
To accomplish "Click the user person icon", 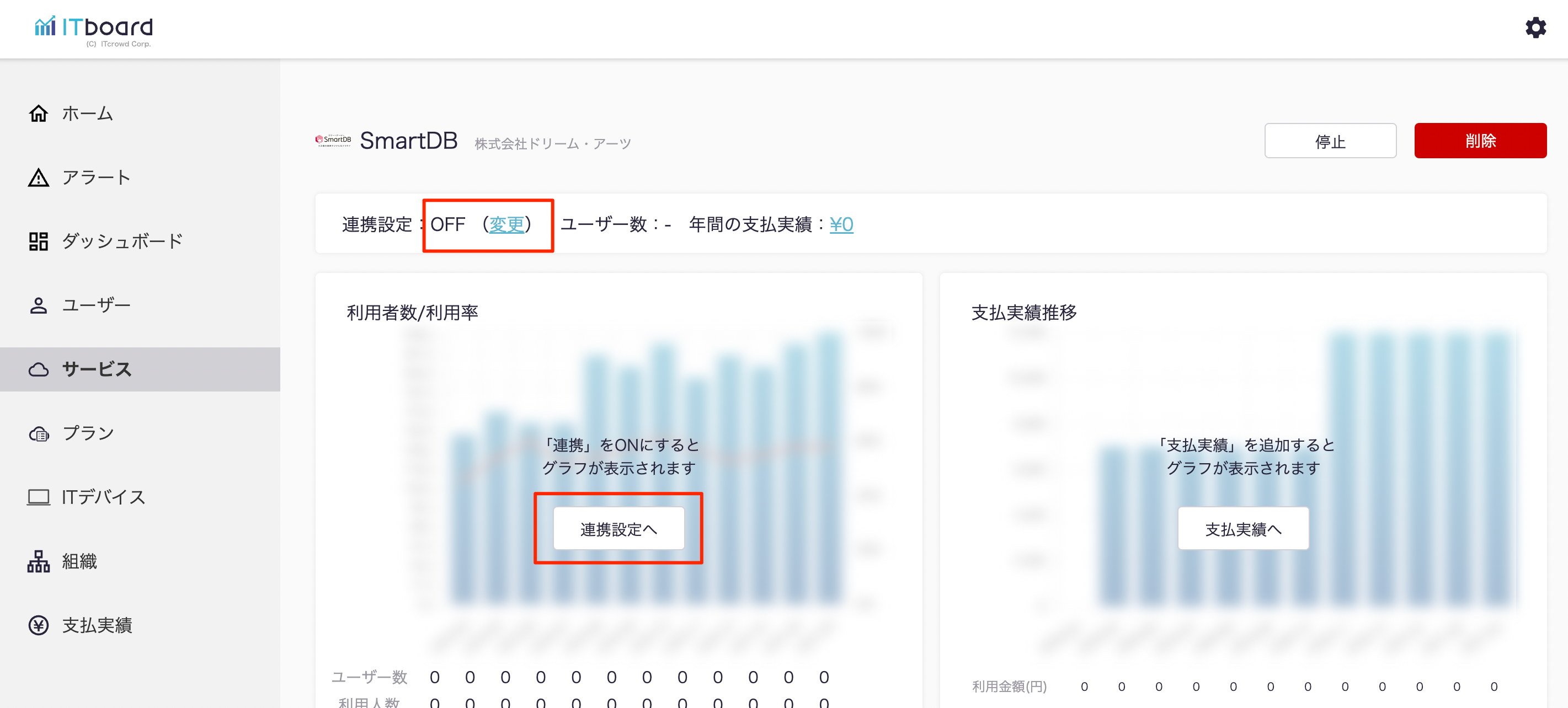I will coord(39,305).
